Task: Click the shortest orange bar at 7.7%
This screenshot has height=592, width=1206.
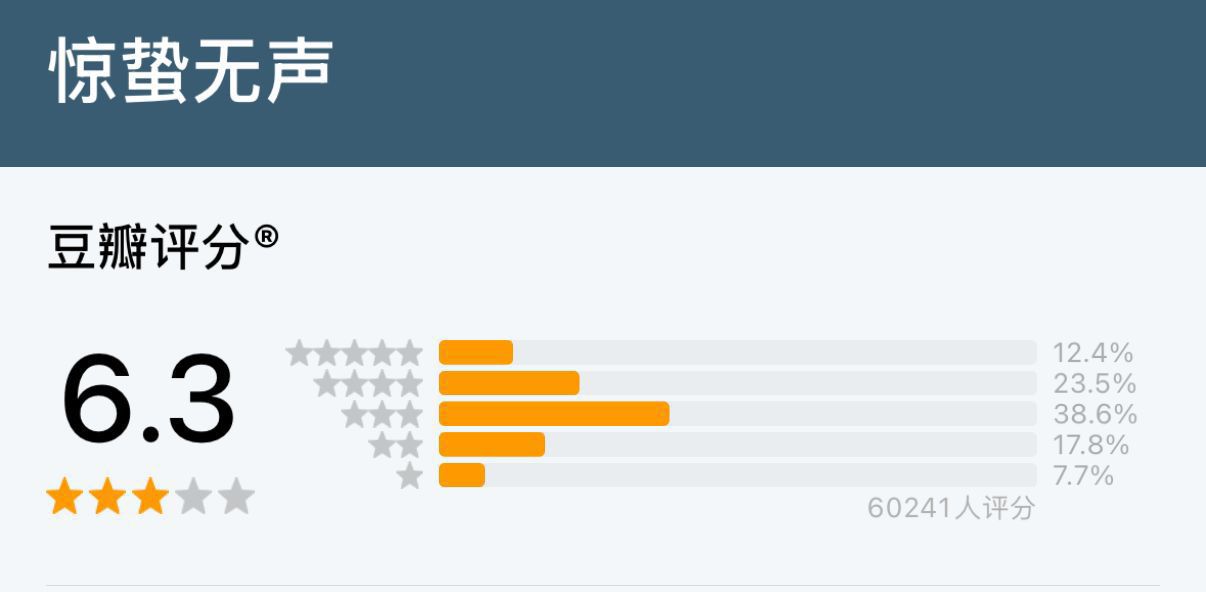Action: 462,476
